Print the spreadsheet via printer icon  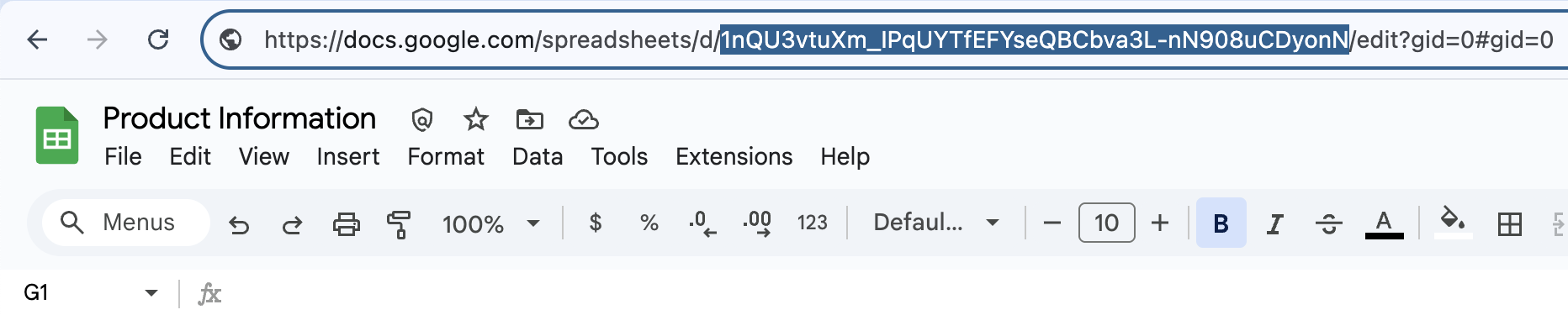346,224
